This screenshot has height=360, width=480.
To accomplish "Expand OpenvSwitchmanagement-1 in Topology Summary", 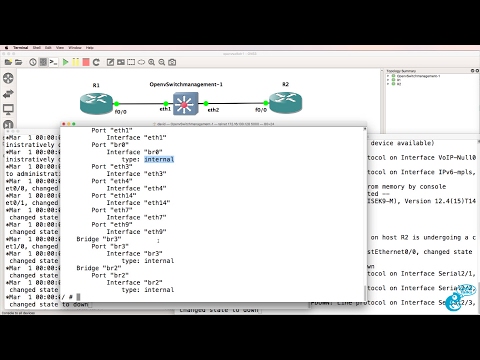I will [388, 76].
